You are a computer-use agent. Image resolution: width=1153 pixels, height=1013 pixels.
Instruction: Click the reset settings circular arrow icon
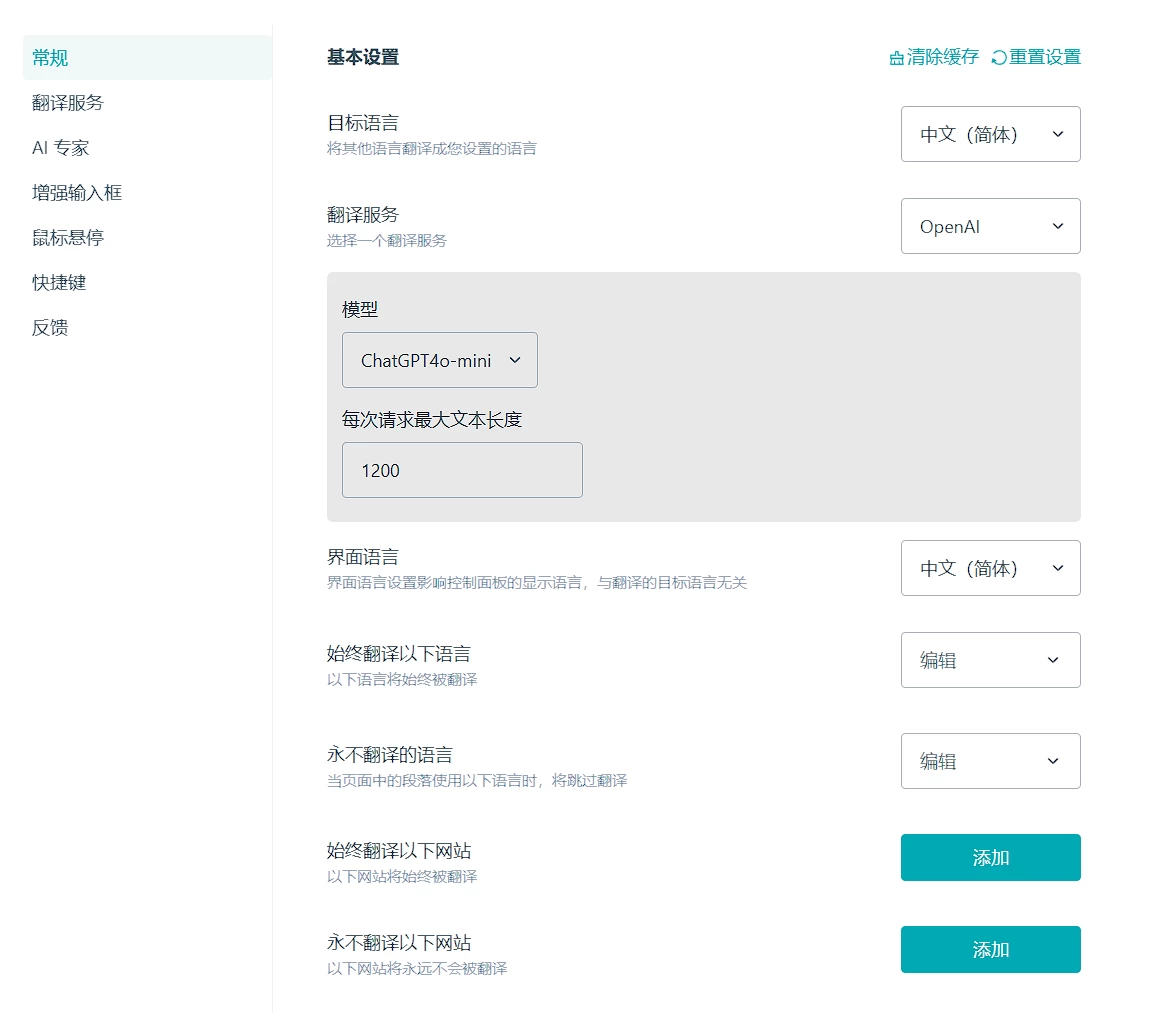998,58
